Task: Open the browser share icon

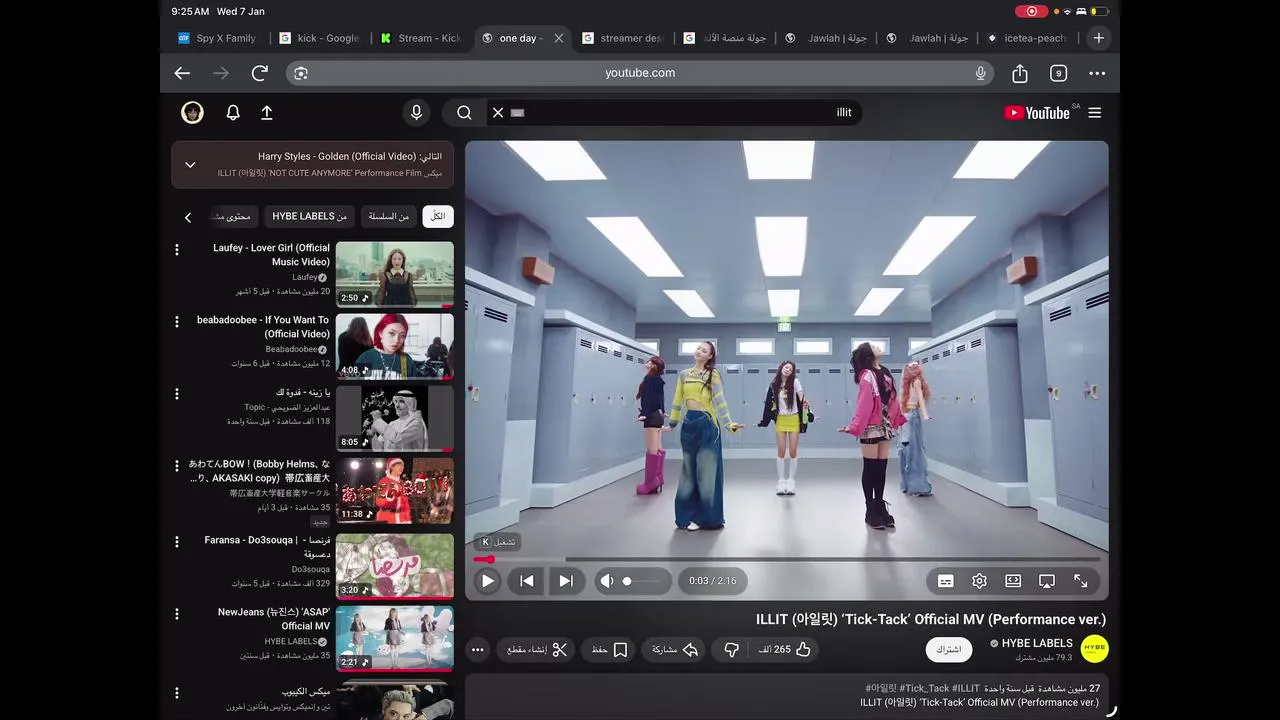Action: click(1020, 73)
